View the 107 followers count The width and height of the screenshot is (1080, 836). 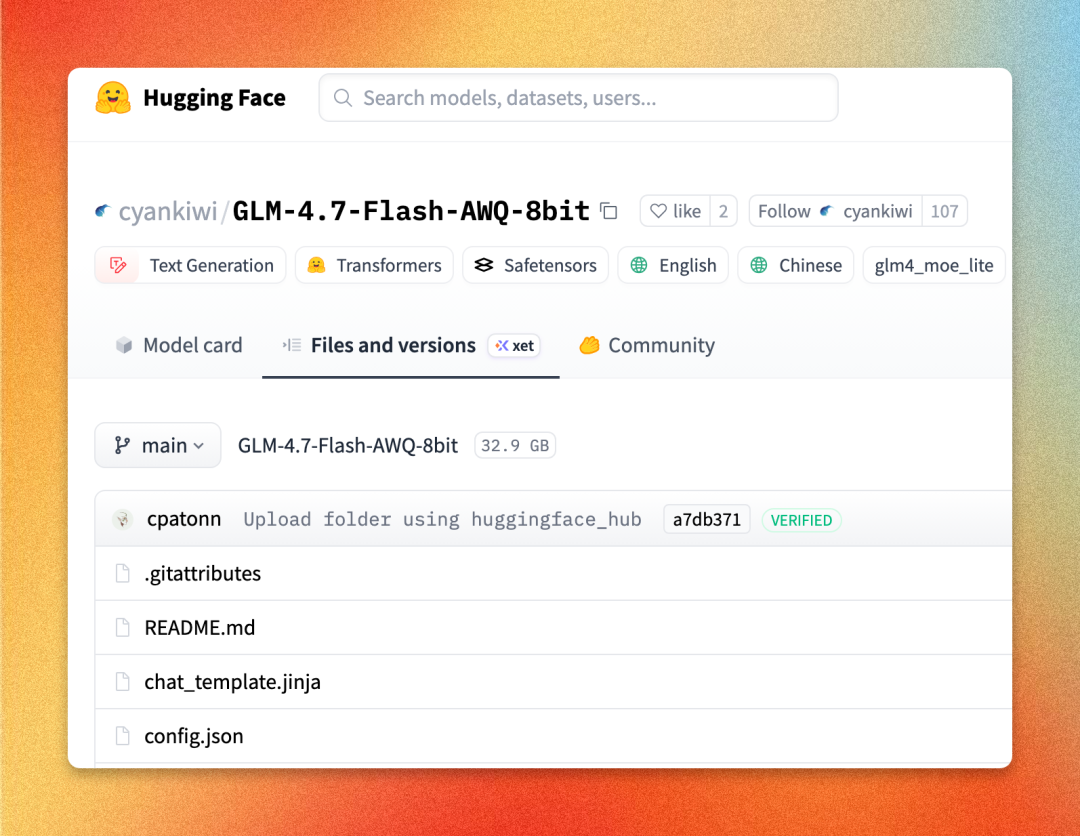[944, 211]
